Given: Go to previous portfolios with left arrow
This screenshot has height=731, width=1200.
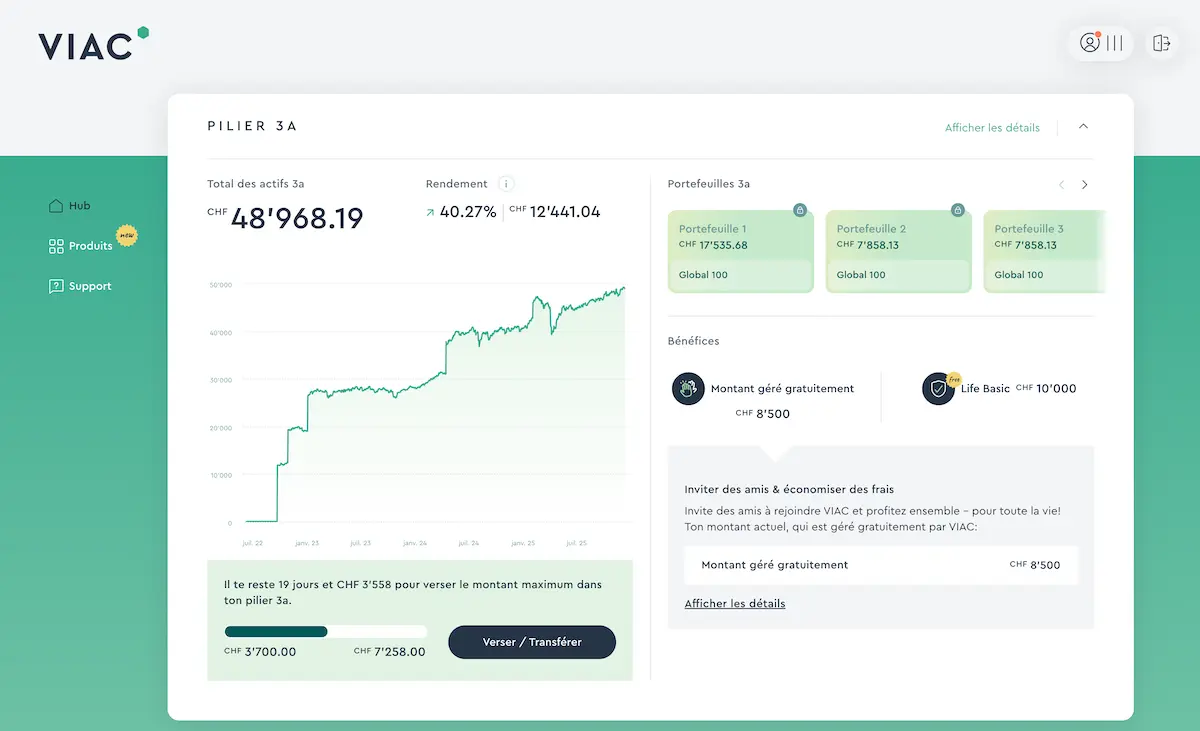Looking at the screenshot, I should point(1061,185).
